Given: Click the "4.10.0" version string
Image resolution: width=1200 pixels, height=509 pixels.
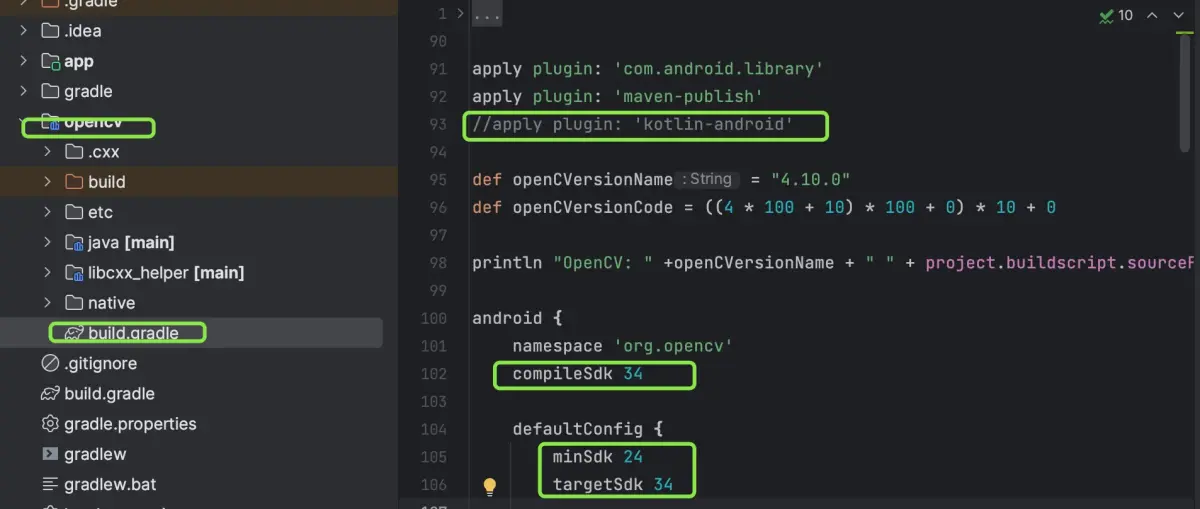Looking at the screenshot, I should click(x=811, y=179).
